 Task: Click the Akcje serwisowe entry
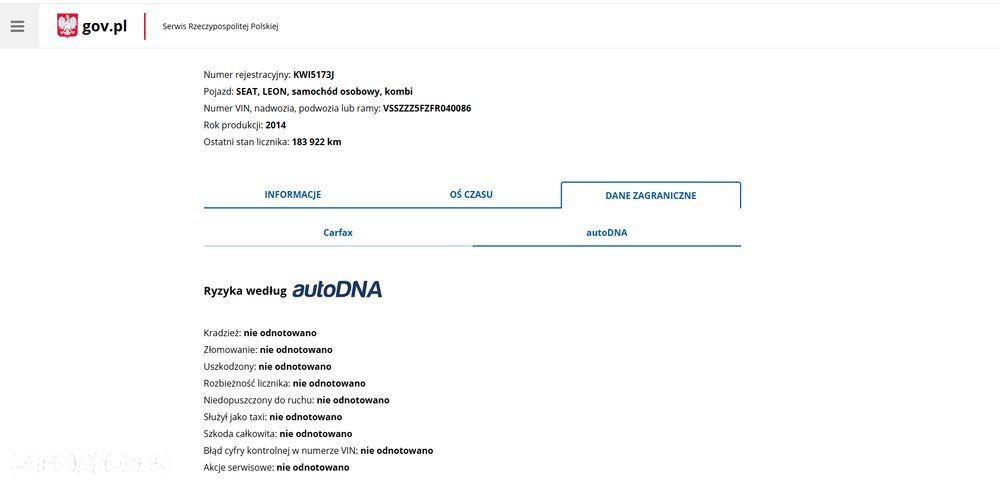pos(276,467)
